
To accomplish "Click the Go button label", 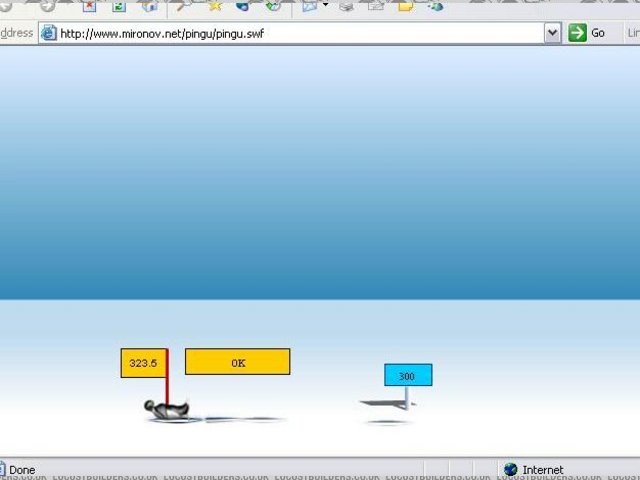I will [598, 33].
